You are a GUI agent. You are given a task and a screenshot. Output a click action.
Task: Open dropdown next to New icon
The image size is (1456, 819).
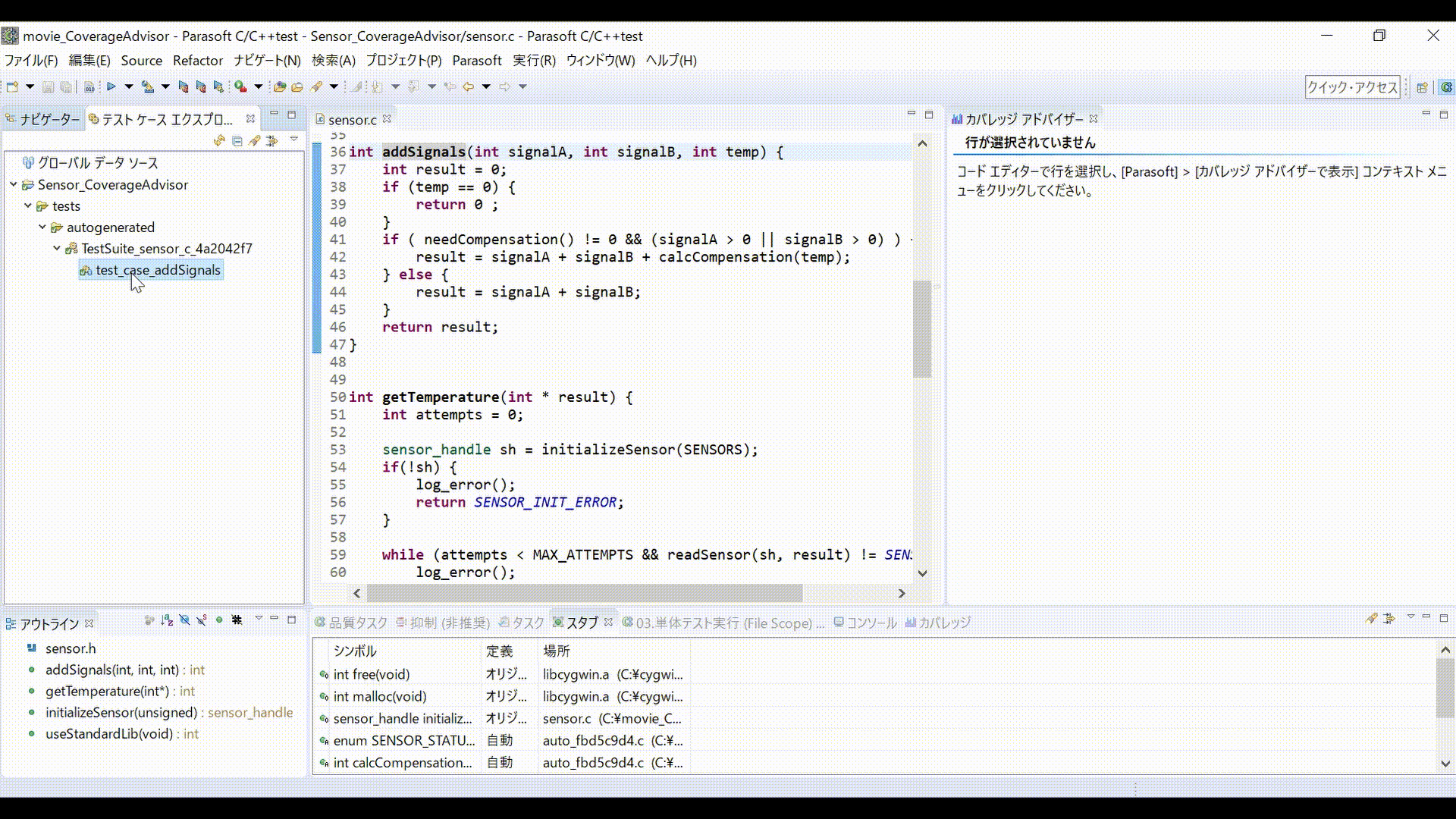pyautogui.click(x=30, y=87)
